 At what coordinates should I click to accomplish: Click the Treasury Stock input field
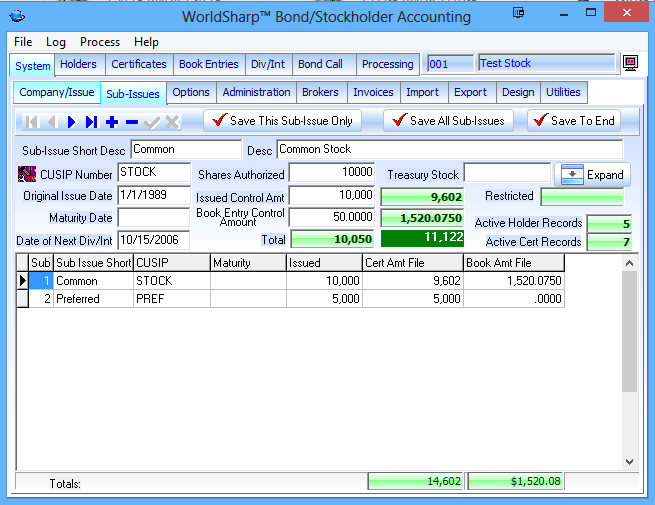click(506, 174)
